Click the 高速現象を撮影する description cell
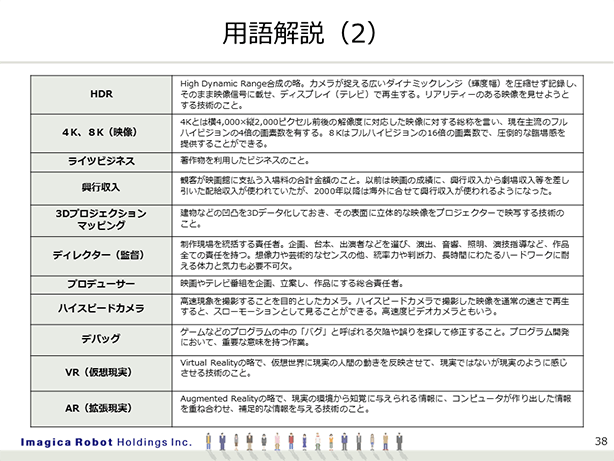Image resolution: width=614 pixels, height=461 pixels. 378,309
